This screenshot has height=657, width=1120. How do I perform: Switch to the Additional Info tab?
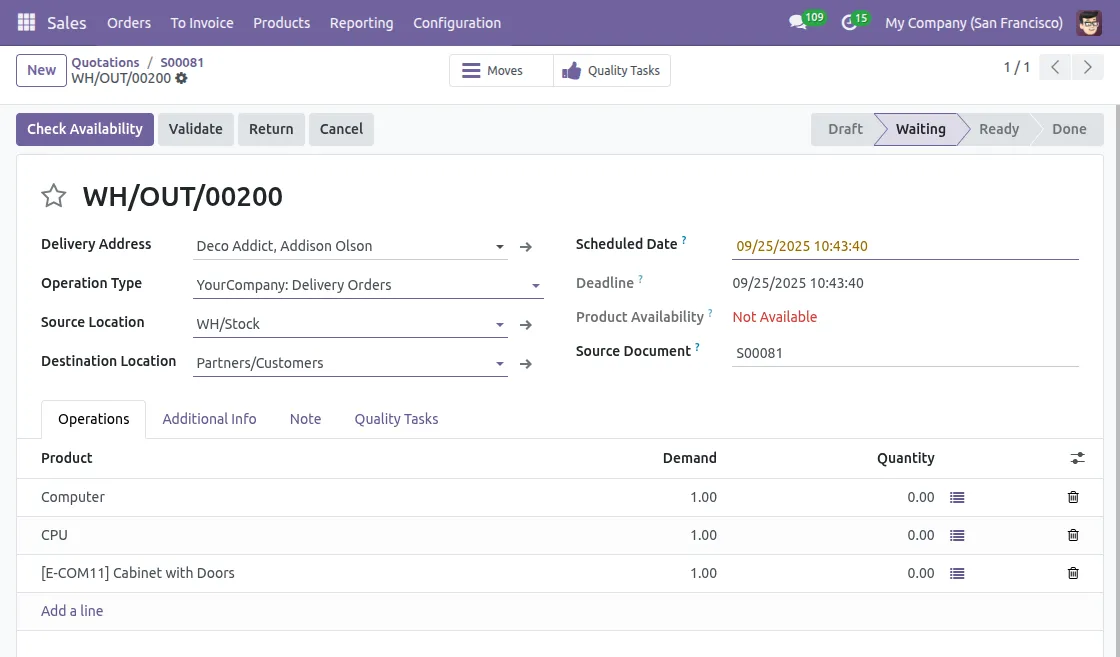(209, 419)
